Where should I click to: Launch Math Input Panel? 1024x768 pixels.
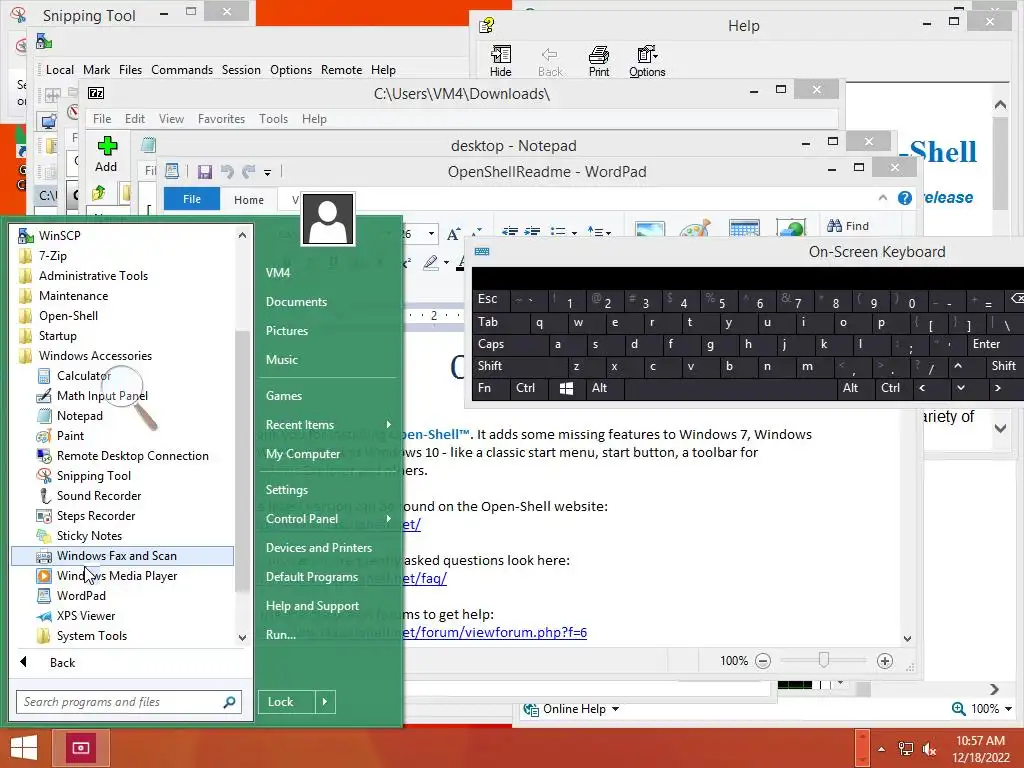tap(102, 396)
